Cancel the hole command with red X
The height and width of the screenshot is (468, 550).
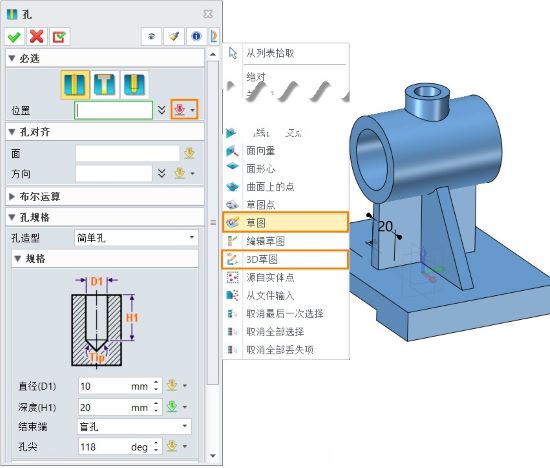click(37, 36)
